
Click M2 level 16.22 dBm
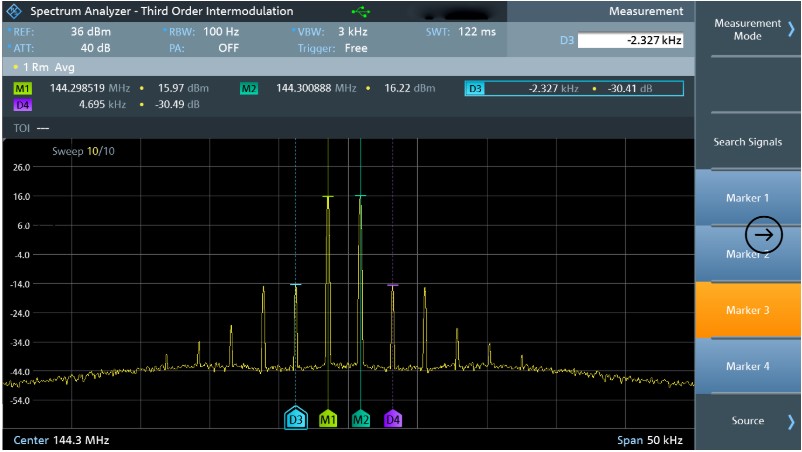pos(410,88)
